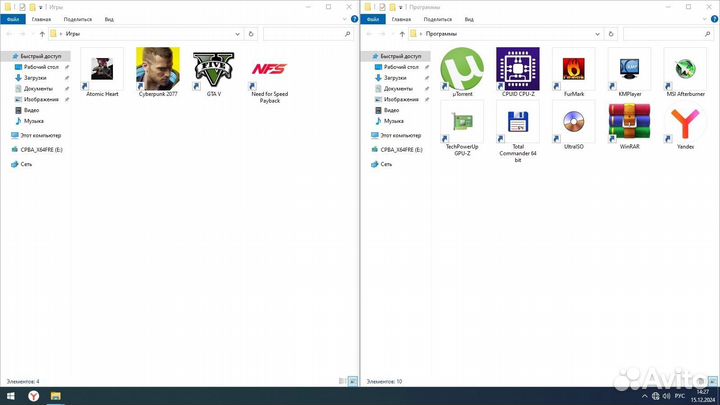Open Quick Access toolbar dropdown in Игры window
The image size is (720, 405).
pyautogui.click(x=40, y=7)
